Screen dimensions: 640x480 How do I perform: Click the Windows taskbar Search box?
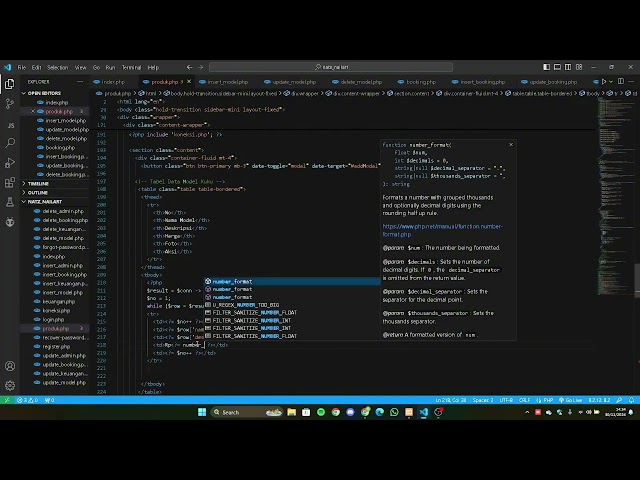(x=239, y=412)
